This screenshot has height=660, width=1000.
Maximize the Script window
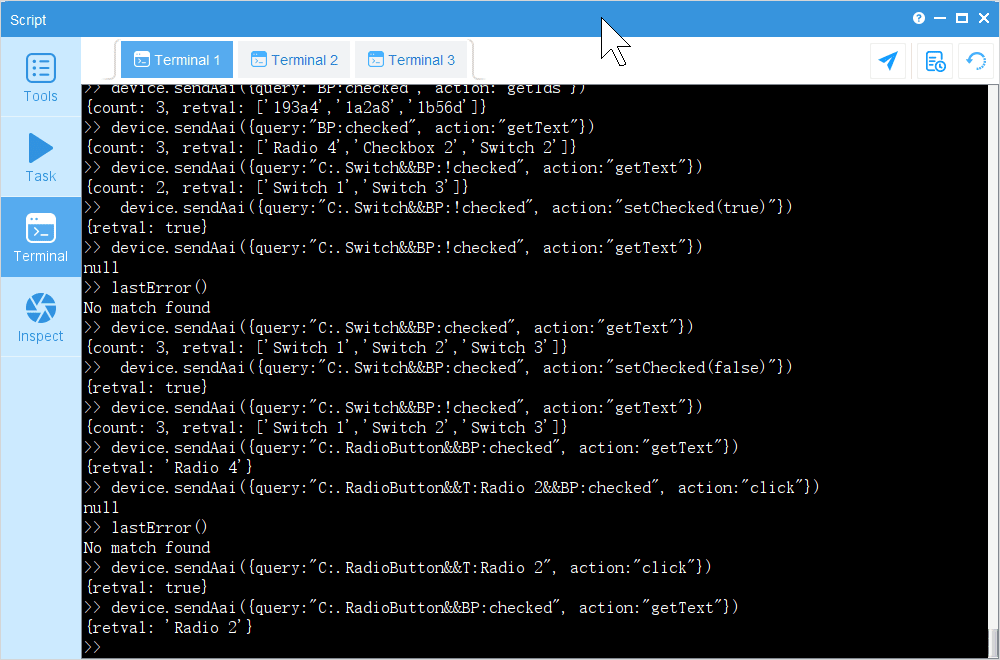962,18
